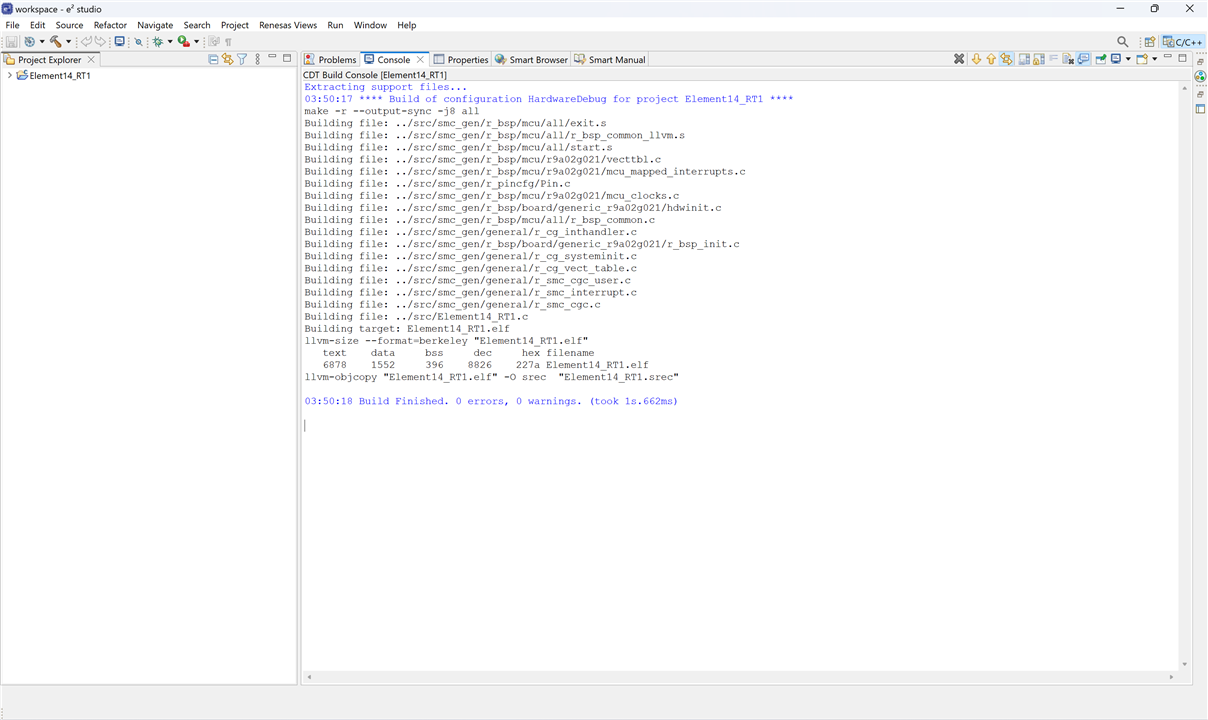Open the Smart Browser tab
Screen dimensions: 1208x720
coord(532,60)
